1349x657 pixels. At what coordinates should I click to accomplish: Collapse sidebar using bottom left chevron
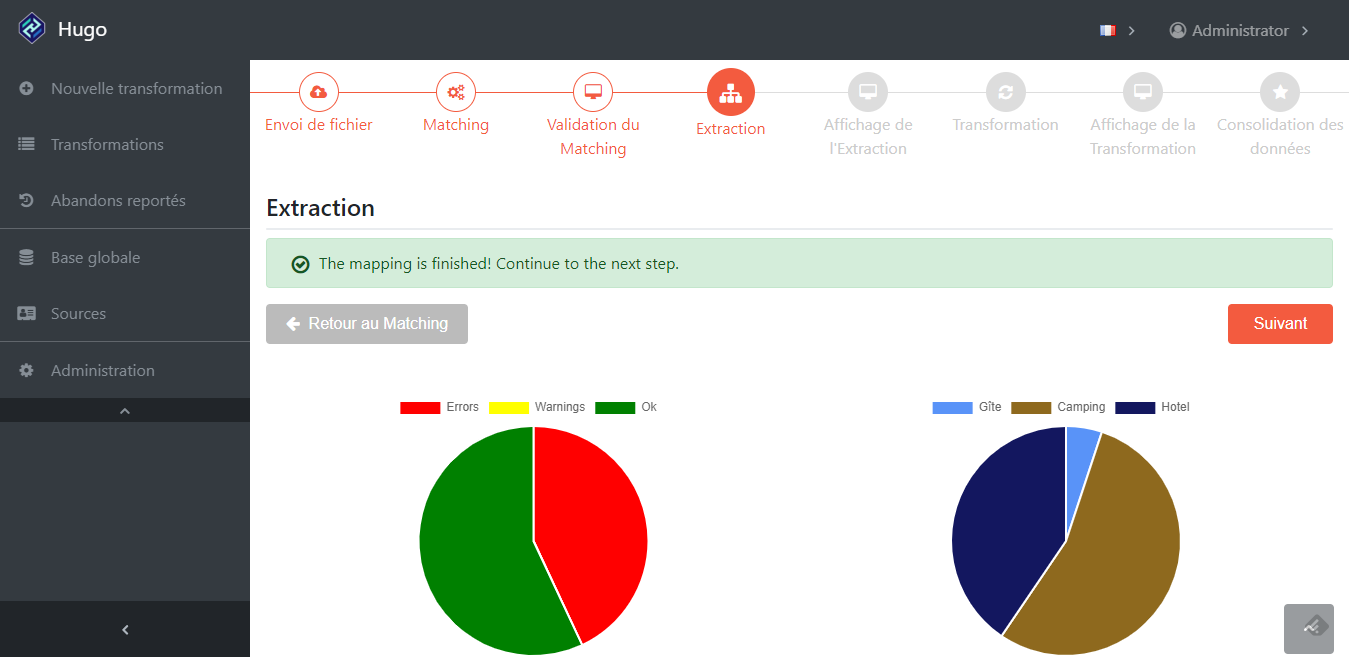coord(125,629)
